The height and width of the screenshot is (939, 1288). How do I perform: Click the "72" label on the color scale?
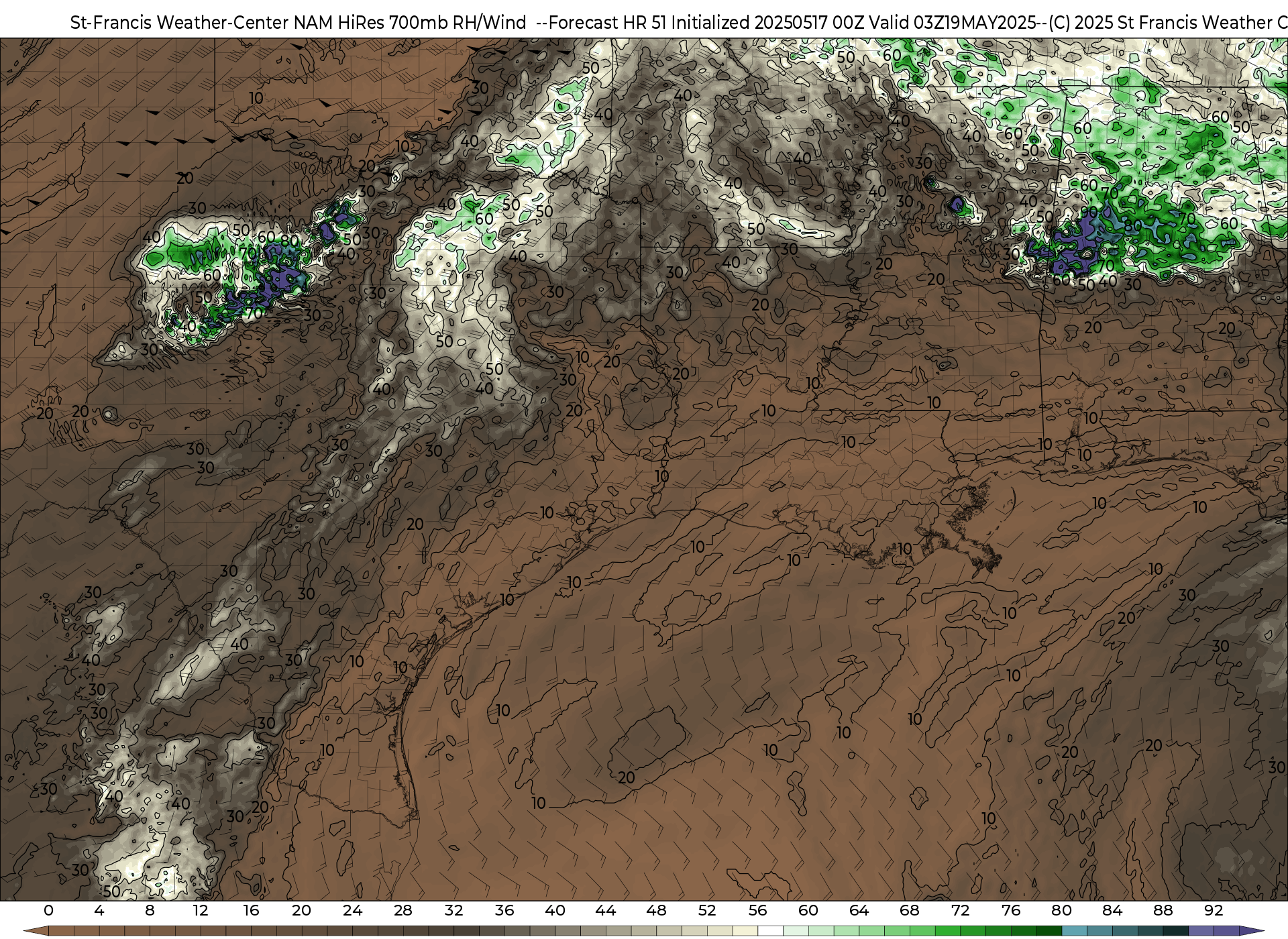[961, 910]
